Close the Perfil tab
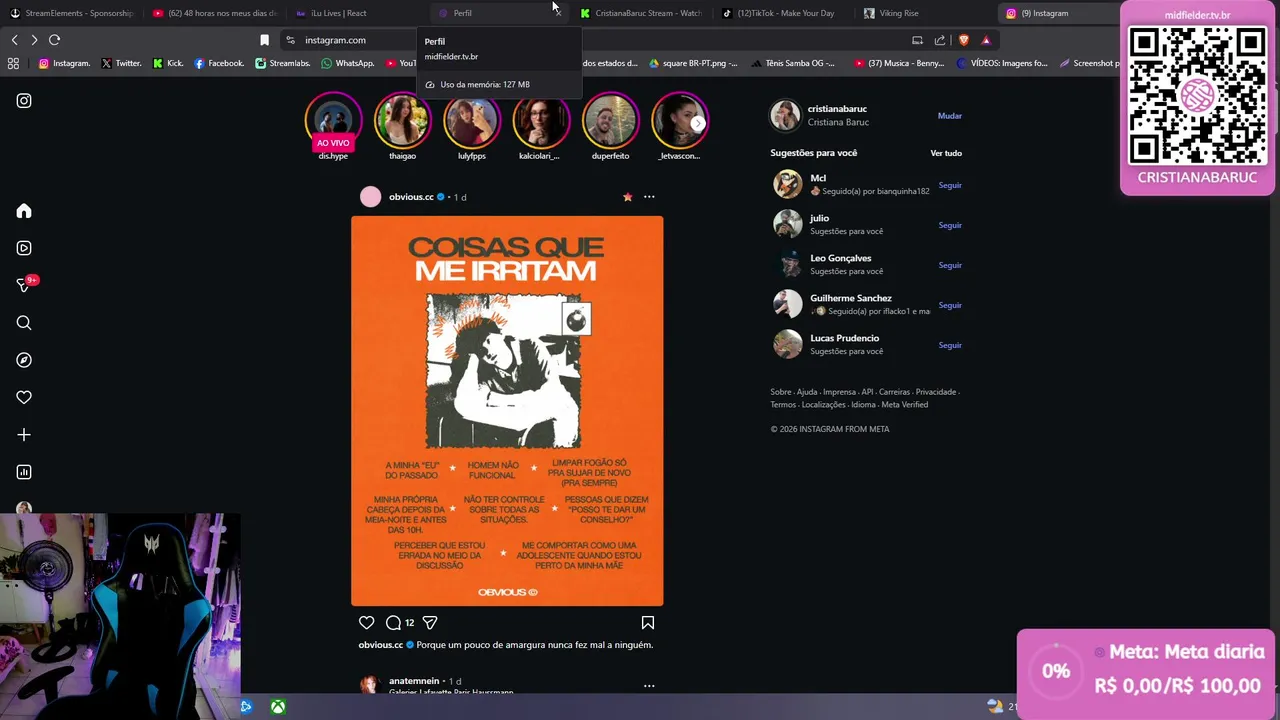1280x720 pixels. (558, 13)
